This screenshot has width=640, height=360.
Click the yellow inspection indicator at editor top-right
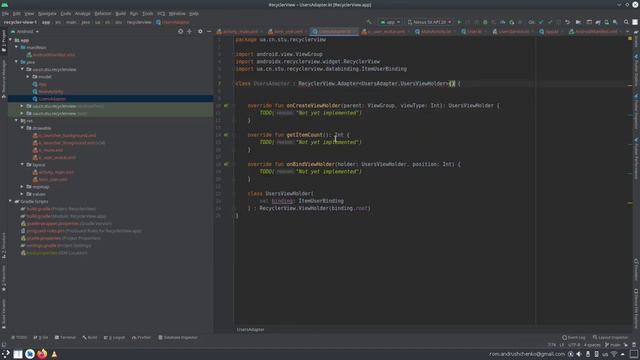(630, 39)
